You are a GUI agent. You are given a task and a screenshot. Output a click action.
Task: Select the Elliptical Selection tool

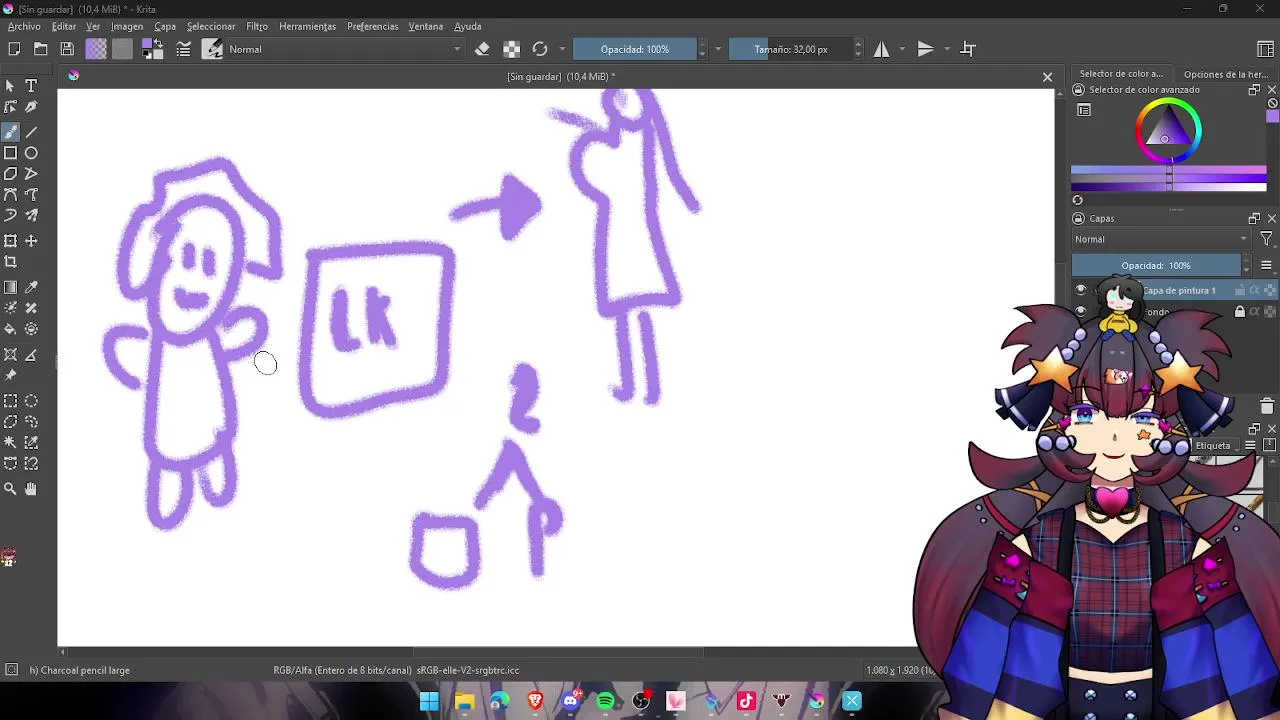31,401
